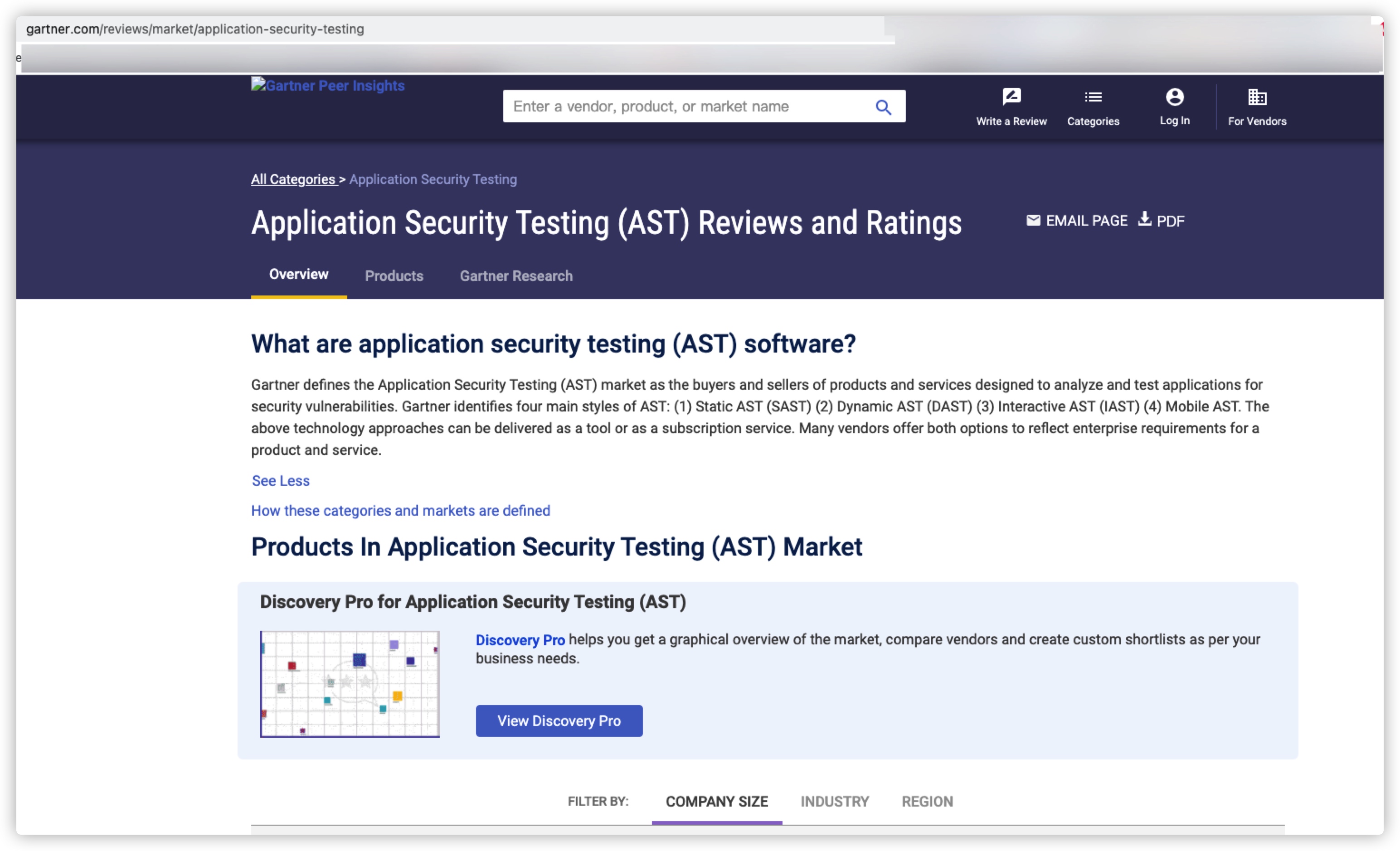Click the search magnifier icon
This screenshot has height=851, width=1400.
(x=882, y=107)
